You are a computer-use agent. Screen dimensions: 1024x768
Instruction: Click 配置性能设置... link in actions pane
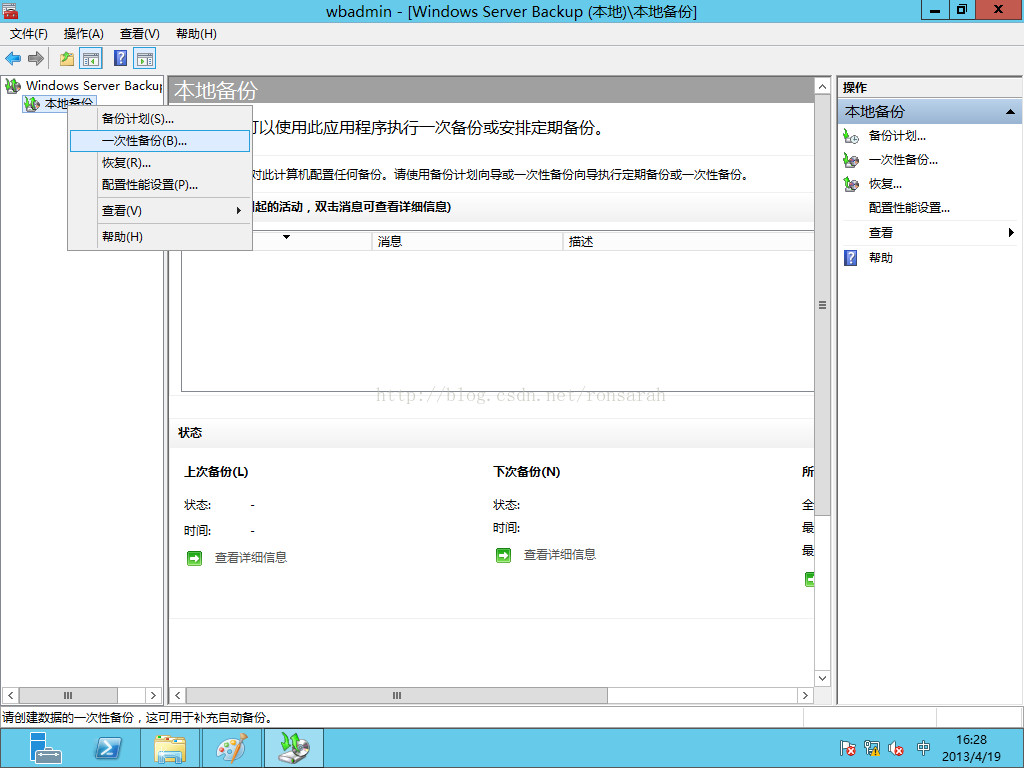click(x=908, y=208)
